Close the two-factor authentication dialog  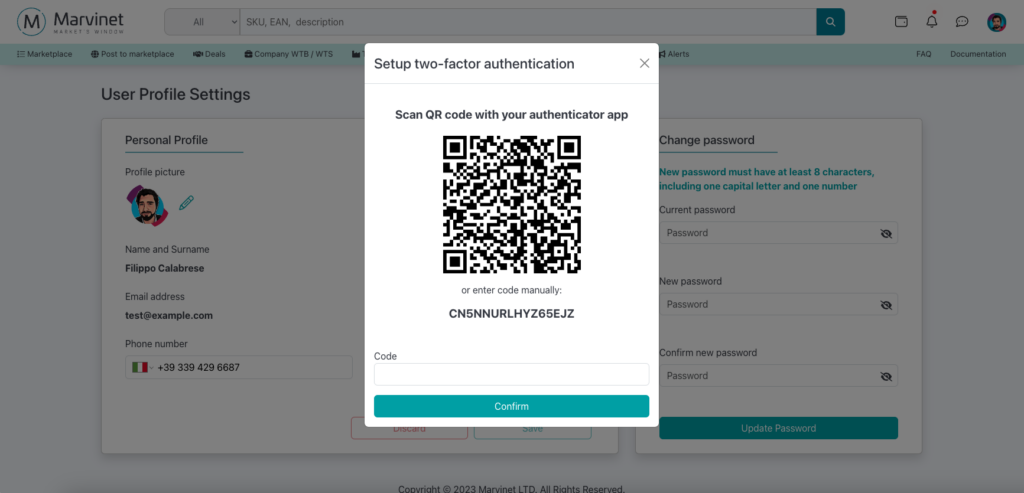[644, 63]
